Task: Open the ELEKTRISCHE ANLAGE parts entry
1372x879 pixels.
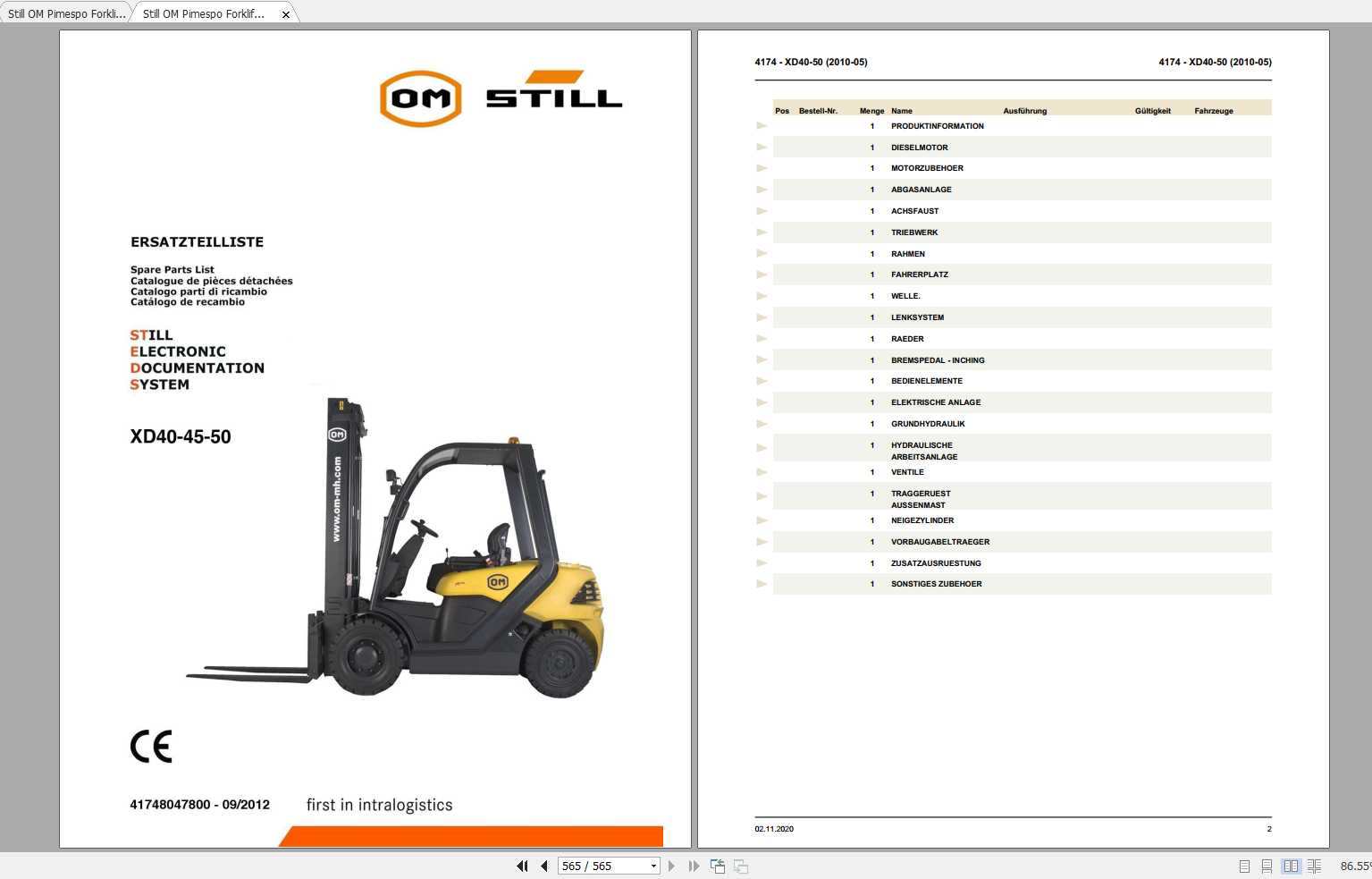Action: [x=936, y=402]
